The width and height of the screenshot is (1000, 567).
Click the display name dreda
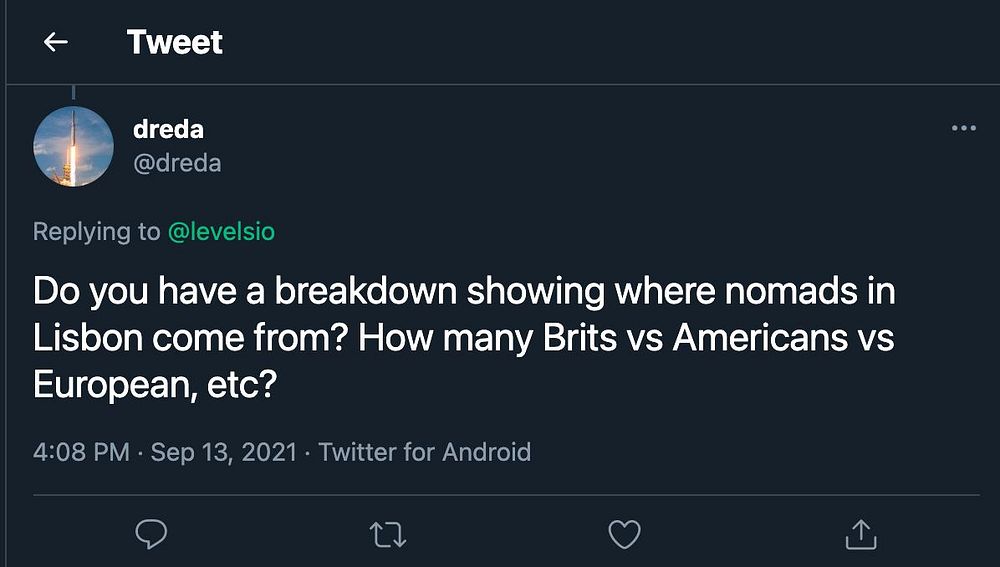[168, 128]
